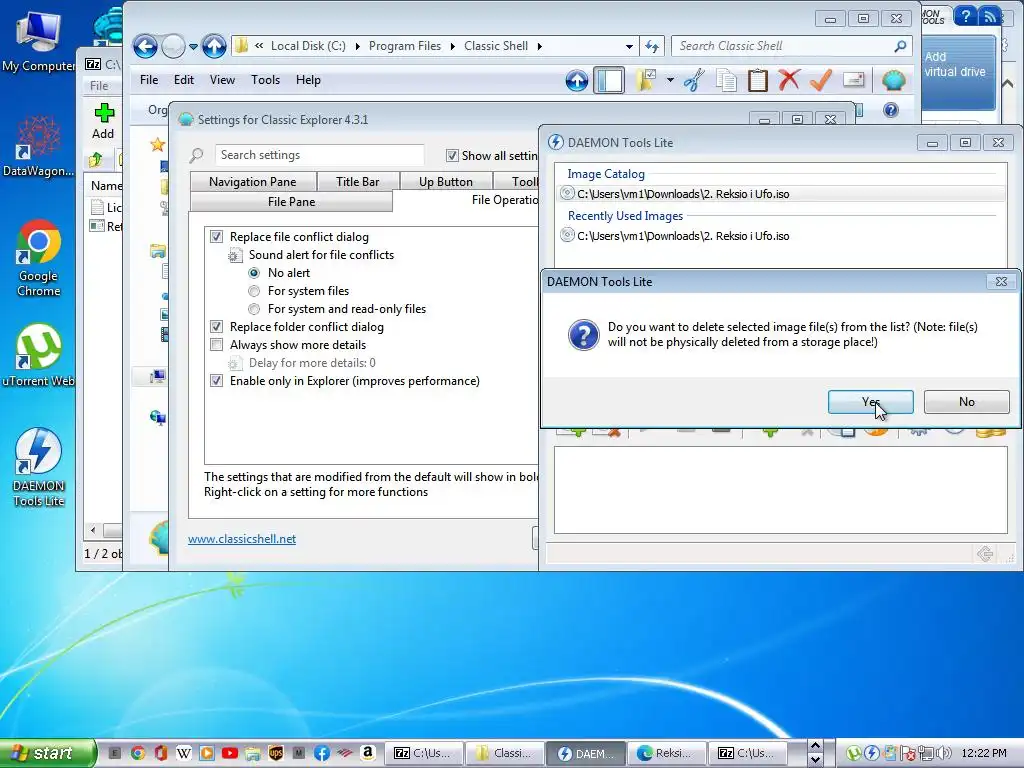Open the dropdown arrow beside folder options icon

[670, 80]
